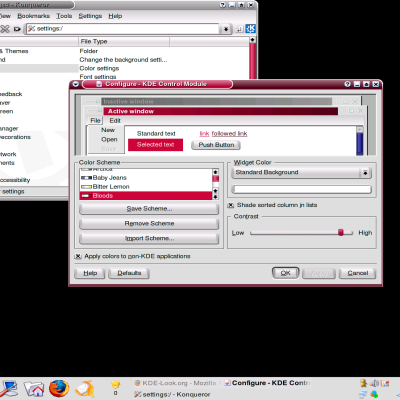This screenshot has width=400, height=400.
Task: Click the desktop computer icon in panel
Action: tap(8, 389)
